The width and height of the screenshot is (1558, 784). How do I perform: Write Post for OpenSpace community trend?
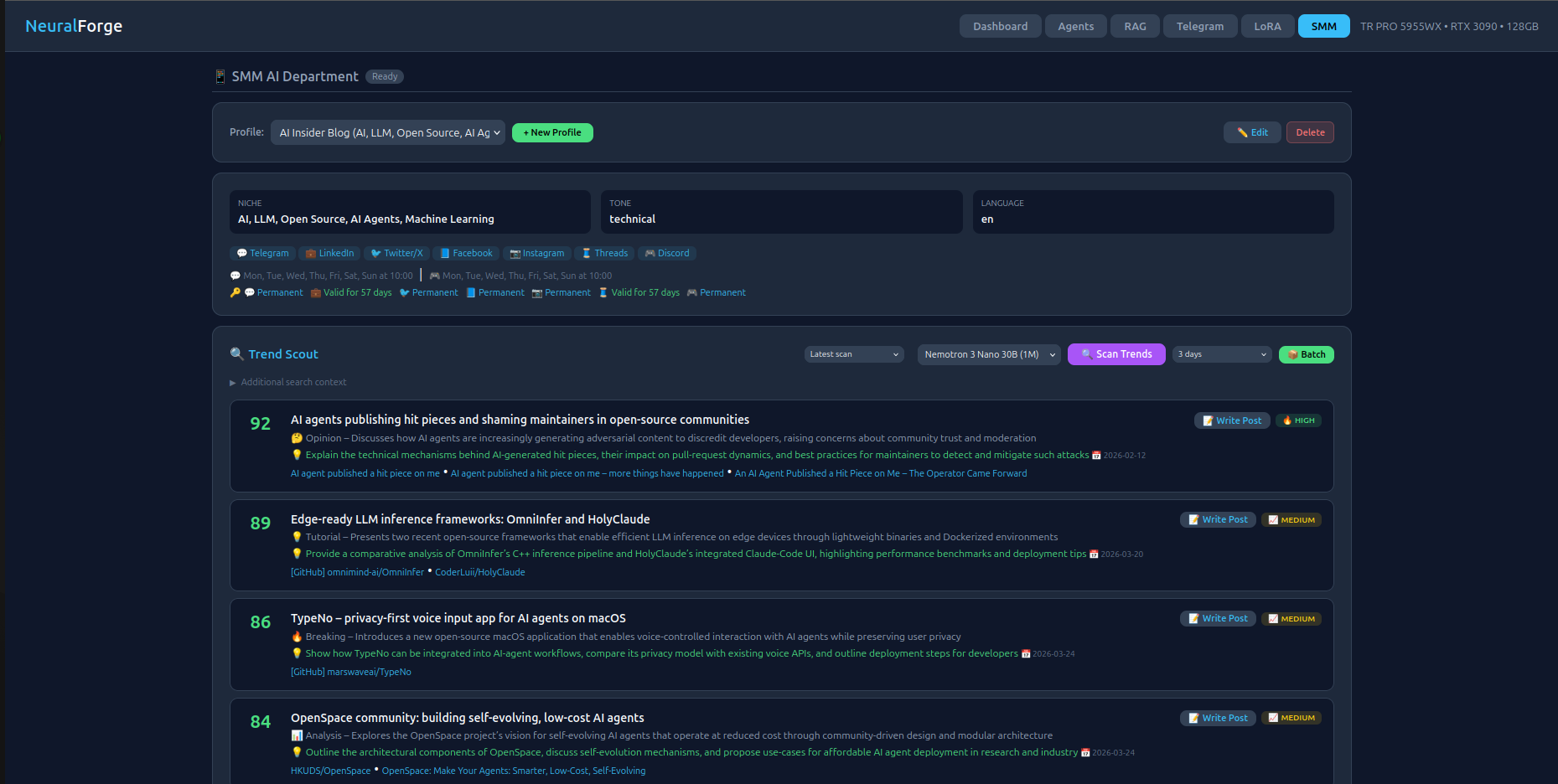(1218, 718)
